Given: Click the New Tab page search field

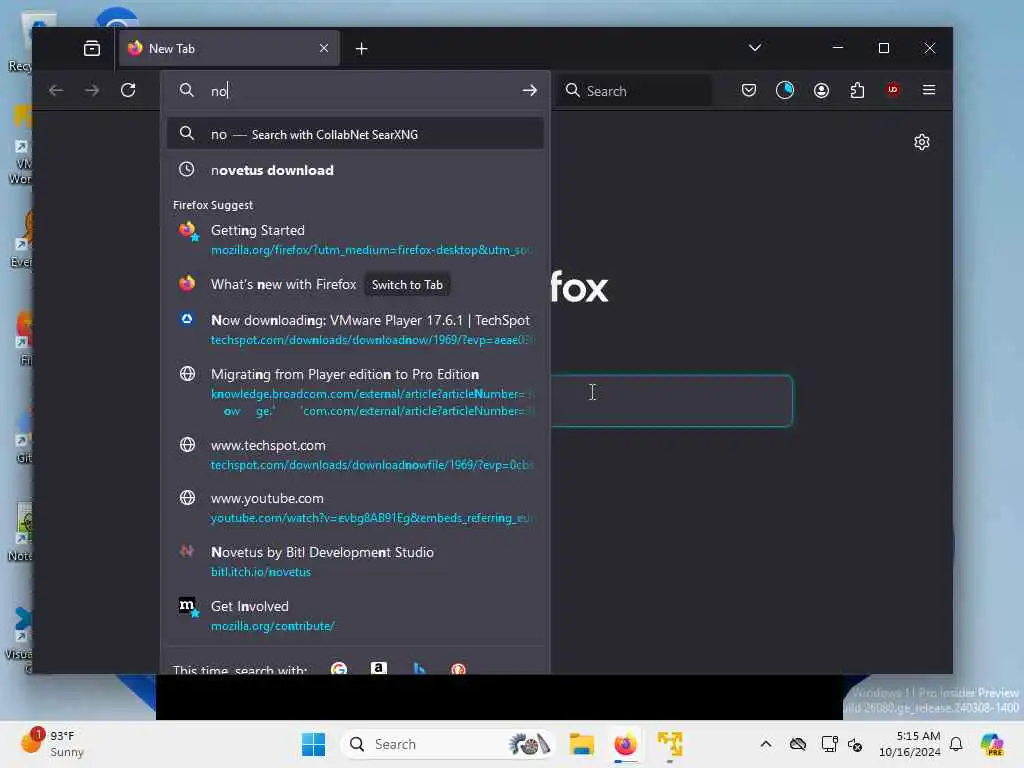Looking at the screenshot, I should point(671,400).
